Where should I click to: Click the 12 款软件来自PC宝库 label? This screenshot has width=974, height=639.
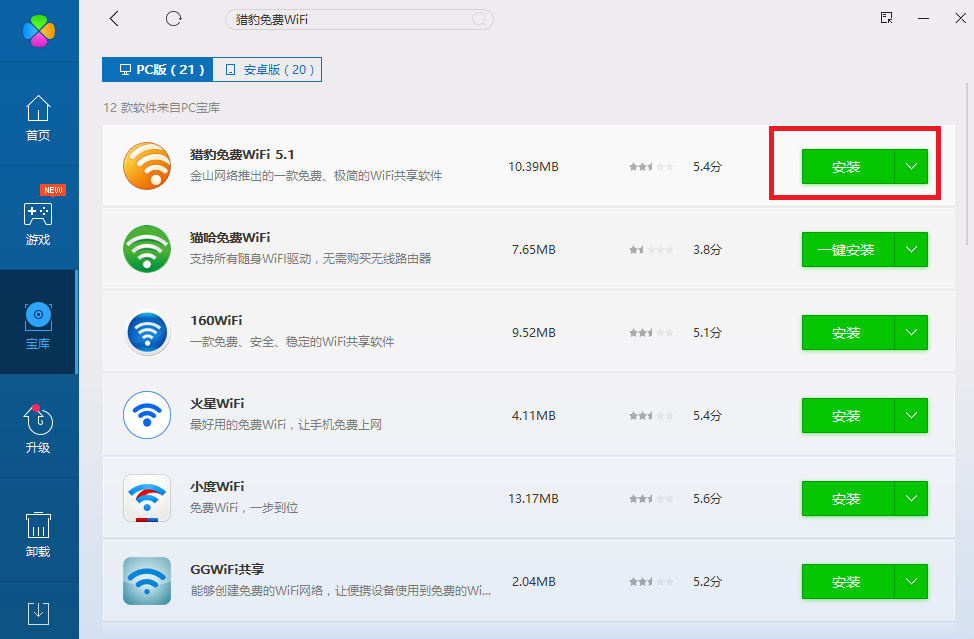[x=162, y=107]
